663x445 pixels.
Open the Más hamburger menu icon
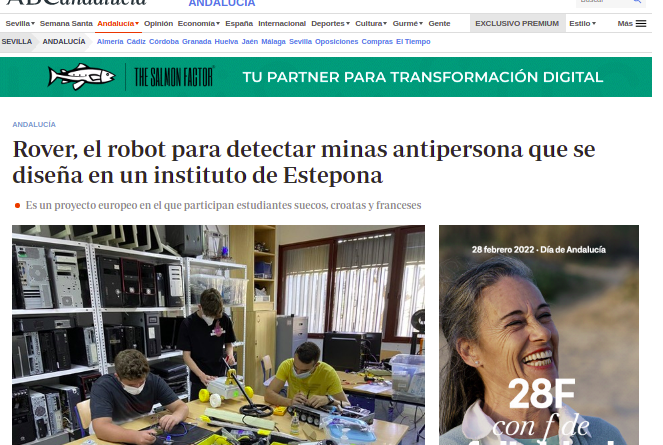point(641,23)
